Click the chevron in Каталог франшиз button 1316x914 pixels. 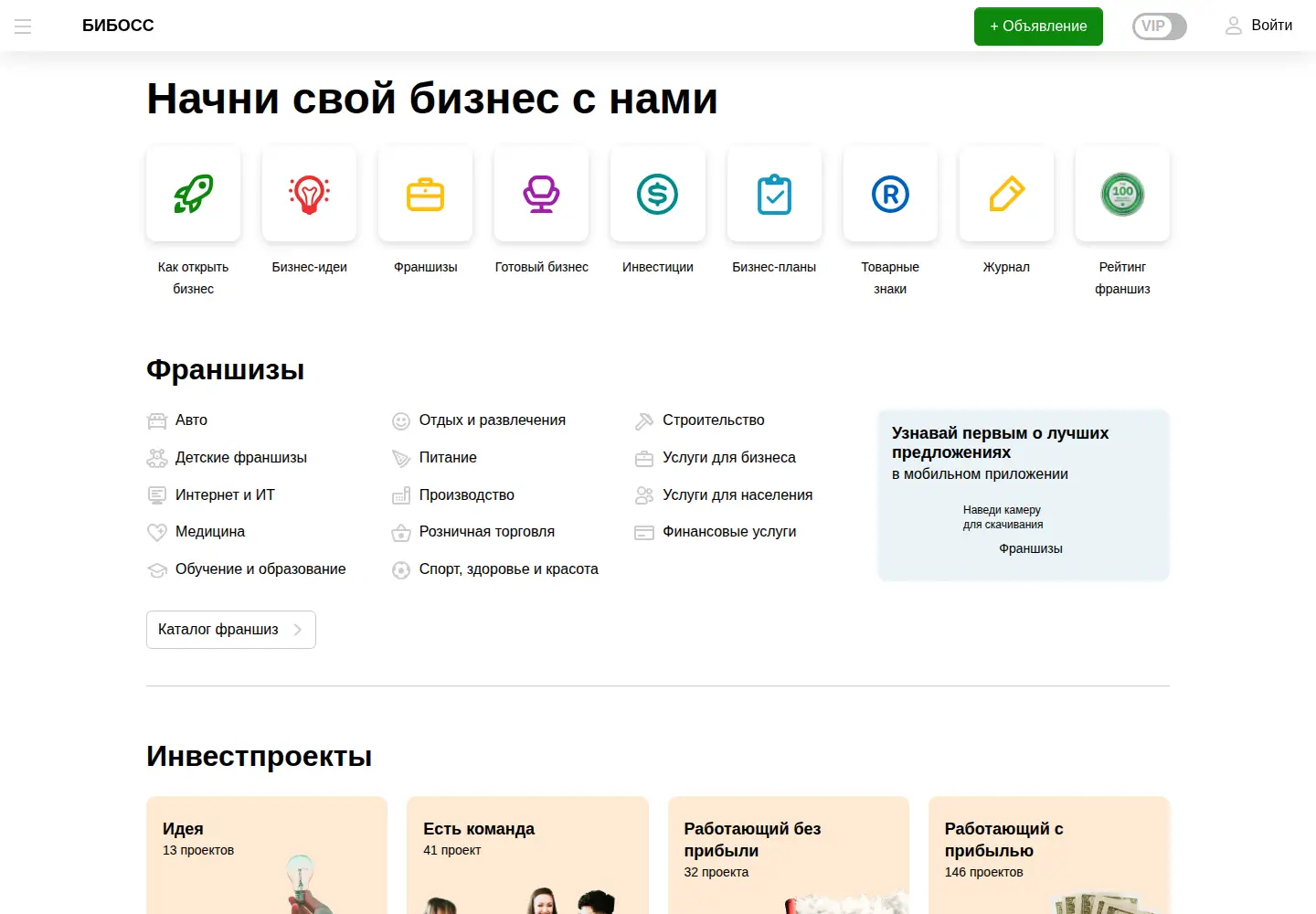(297, 630)
